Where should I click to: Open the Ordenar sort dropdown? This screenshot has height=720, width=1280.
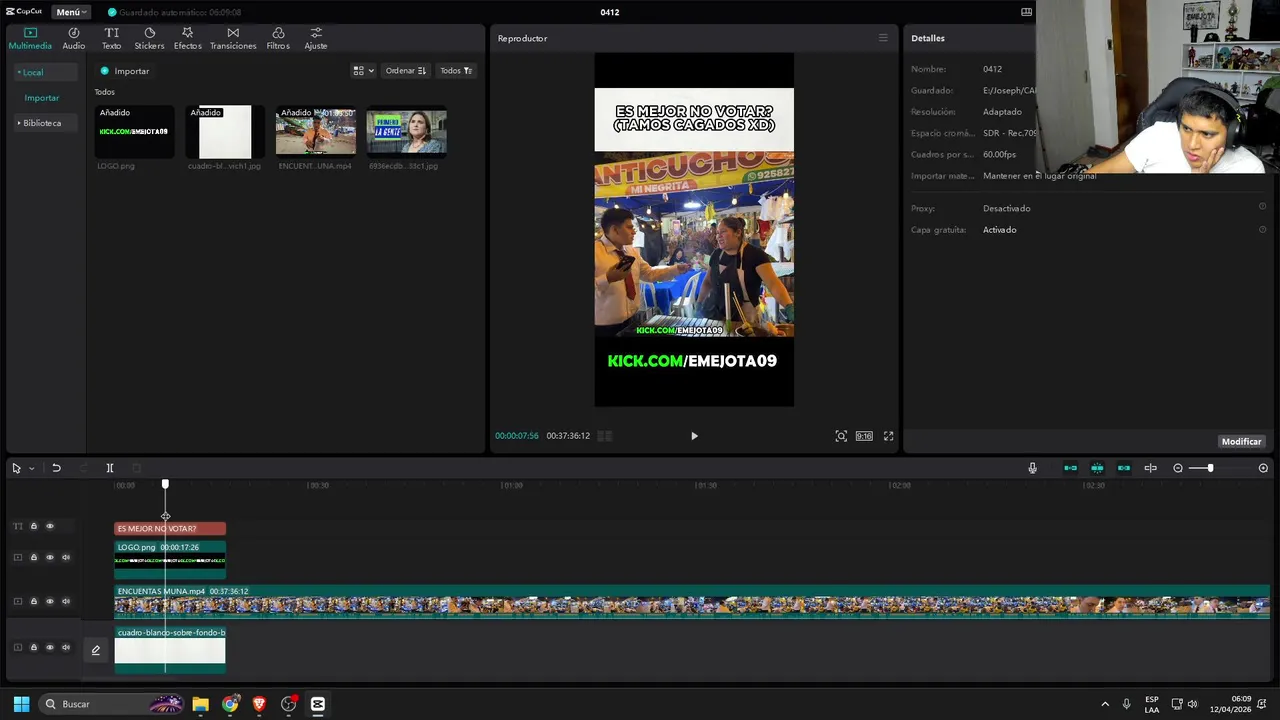406,71
